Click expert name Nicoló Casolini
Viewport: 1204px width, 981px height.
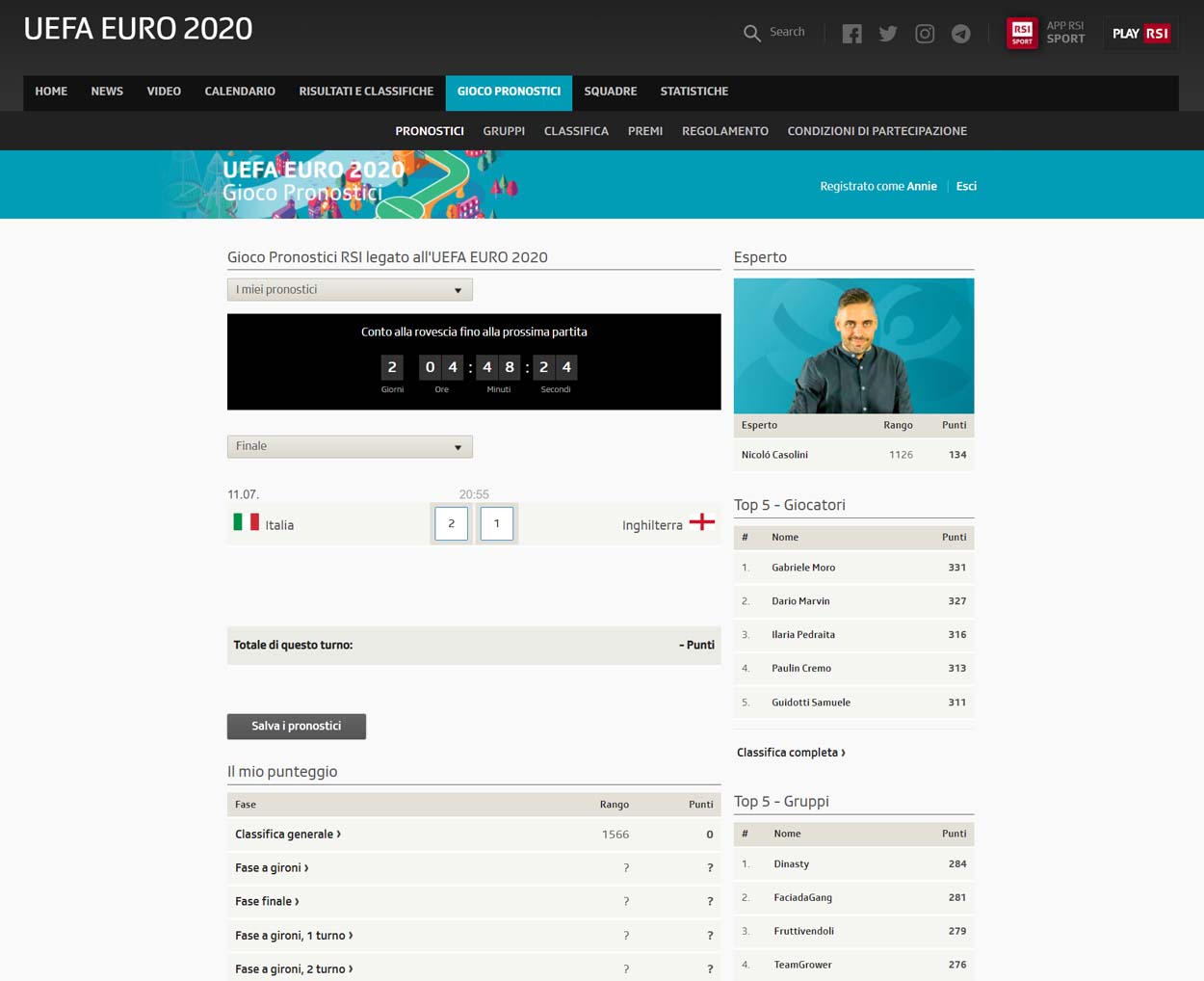(x=774, y=455)
